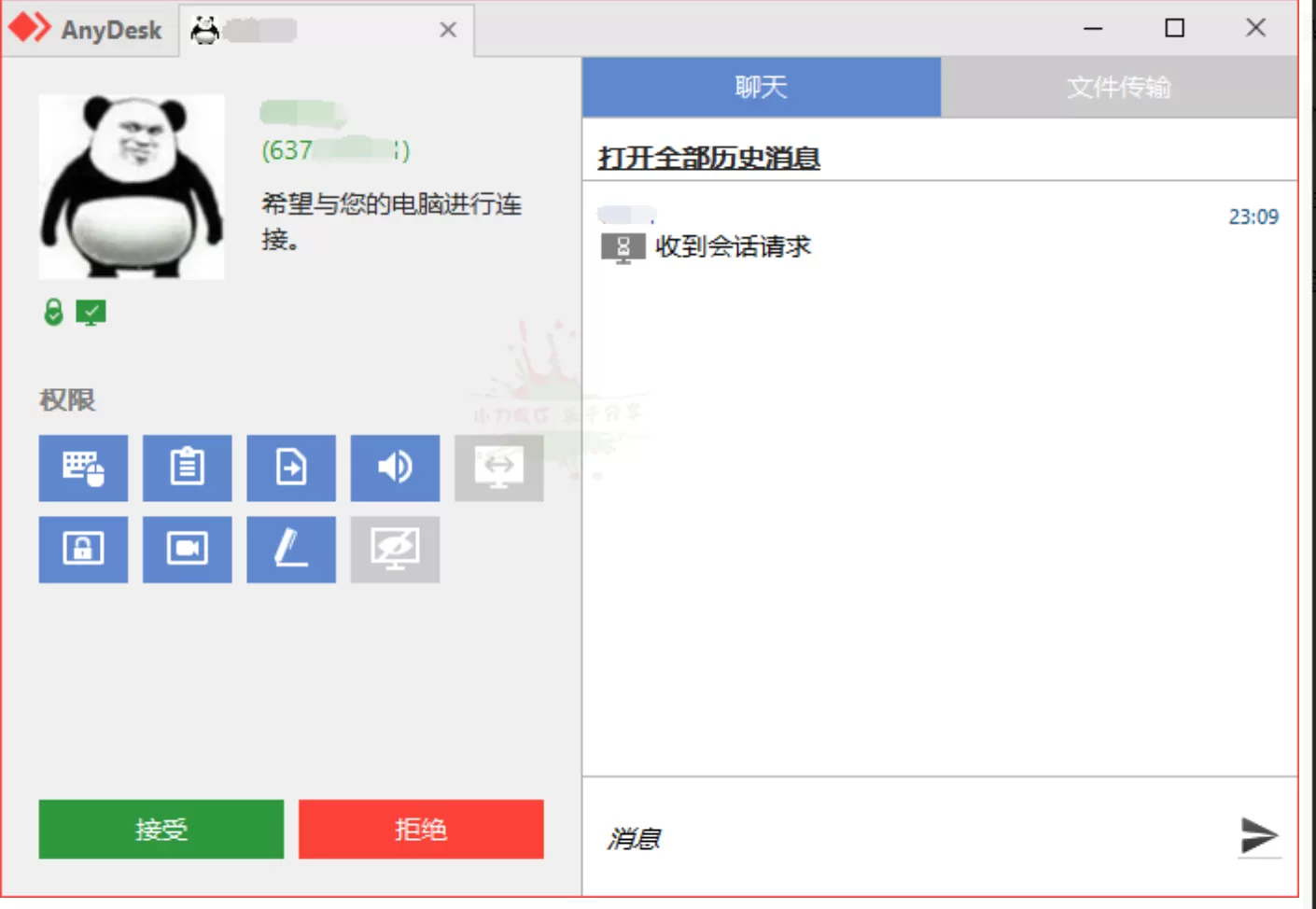Toggle session recording camera permission icon
This screenshot has height=909, width=1316.
[187, 549]
